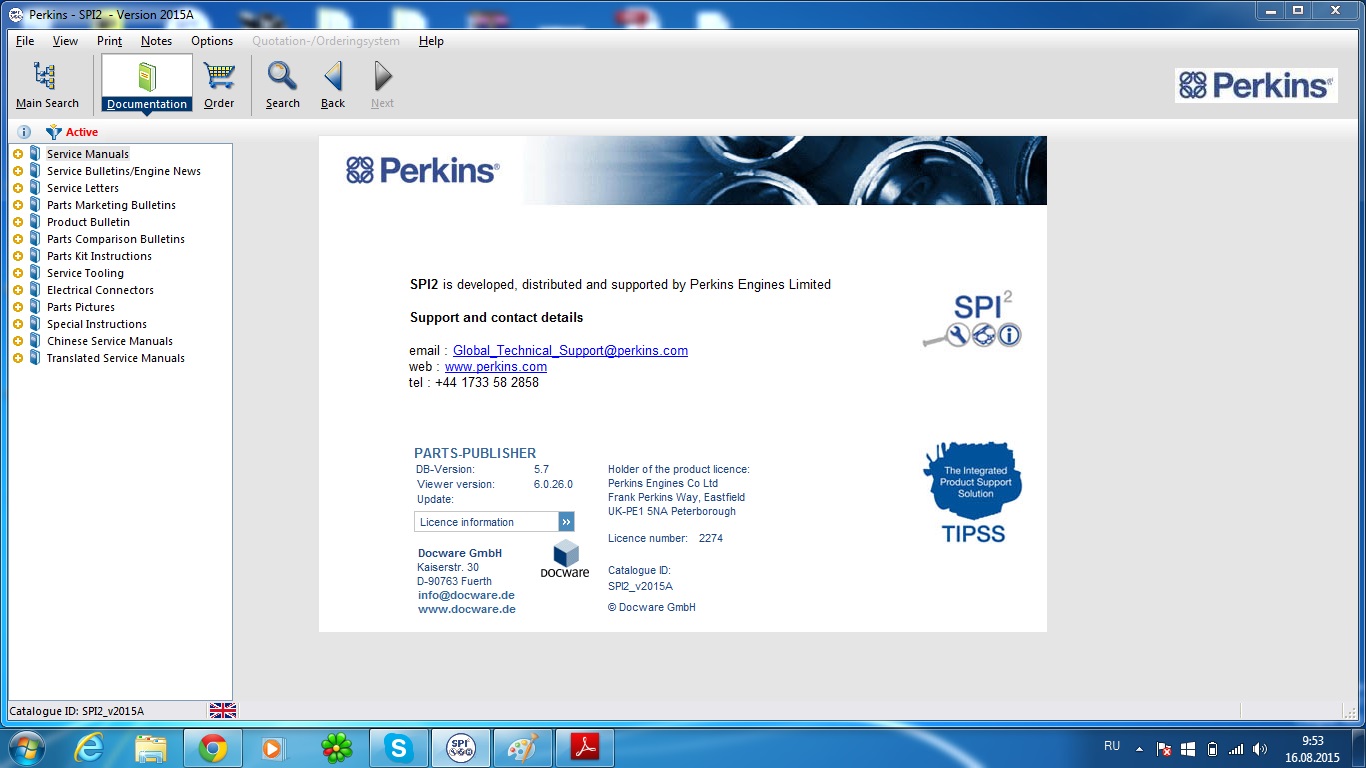The width and height of the screenshot is (1366, 768).
Task: Expand the Parts Comparison Bulletins node
Action: coord(18,239)
